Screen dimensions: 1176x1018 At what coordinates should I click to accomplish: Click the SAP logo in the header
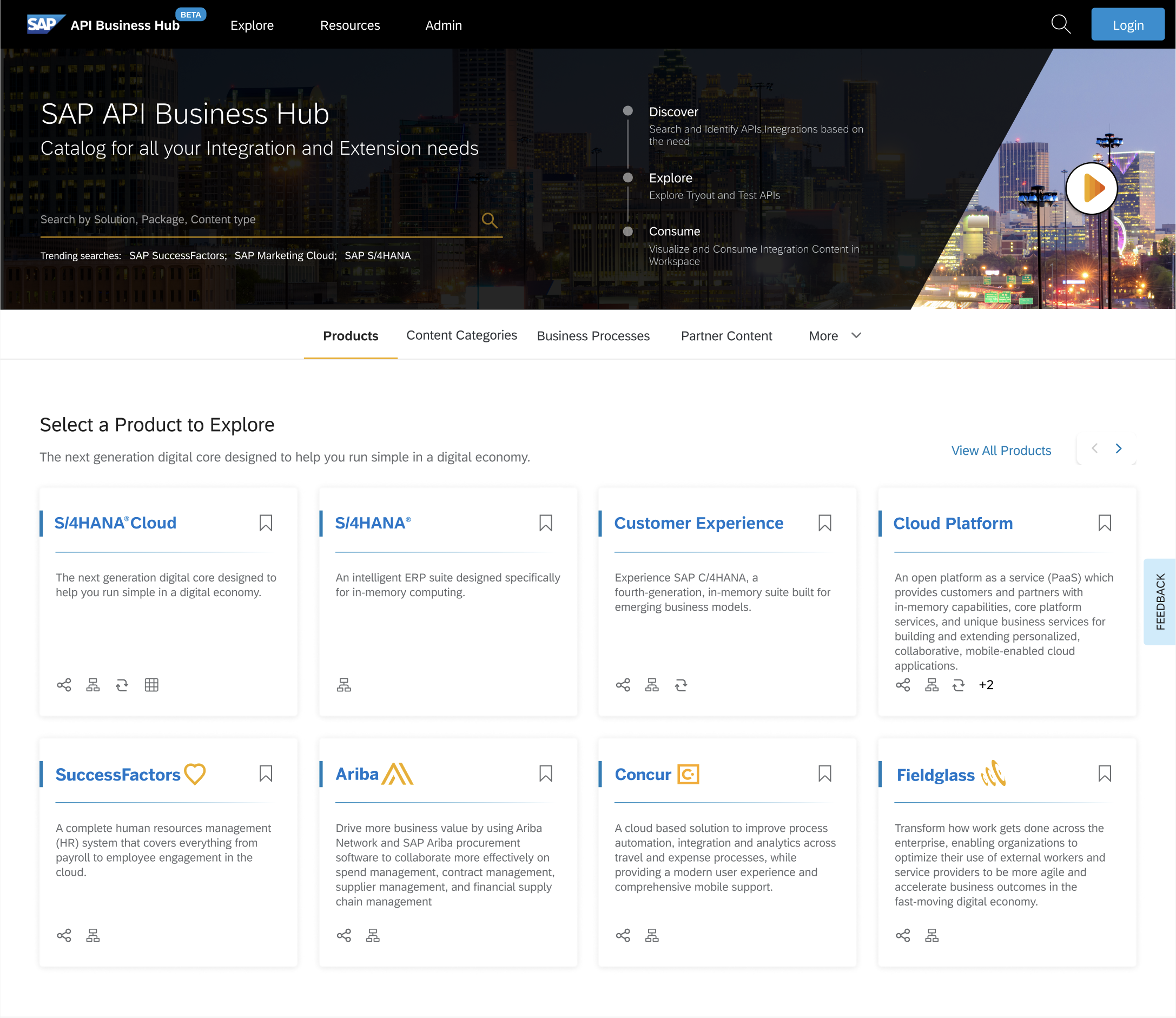[x=45, y=24]
